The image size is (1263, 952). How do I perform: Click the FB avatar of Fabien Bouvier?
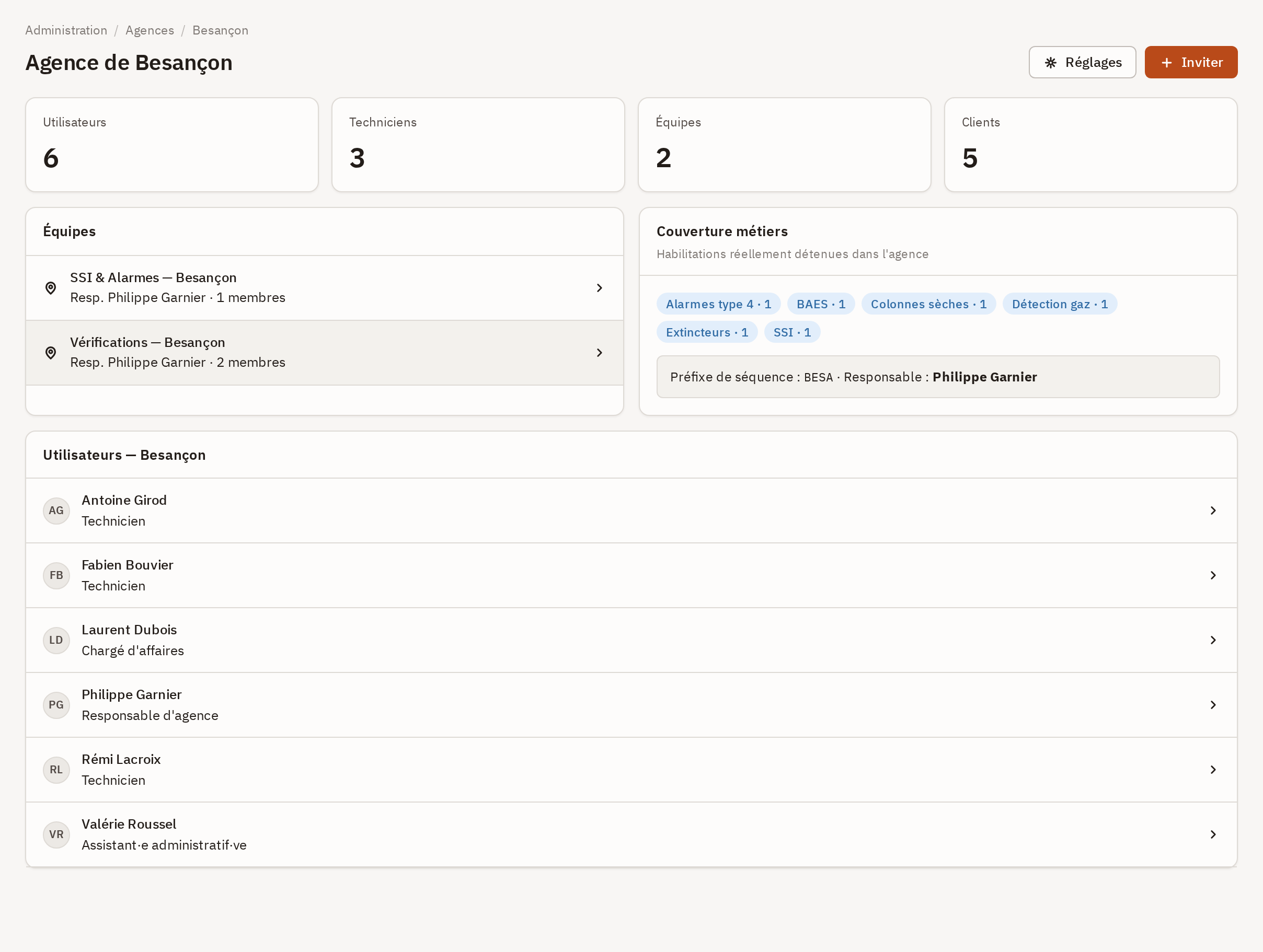point(56,575)
